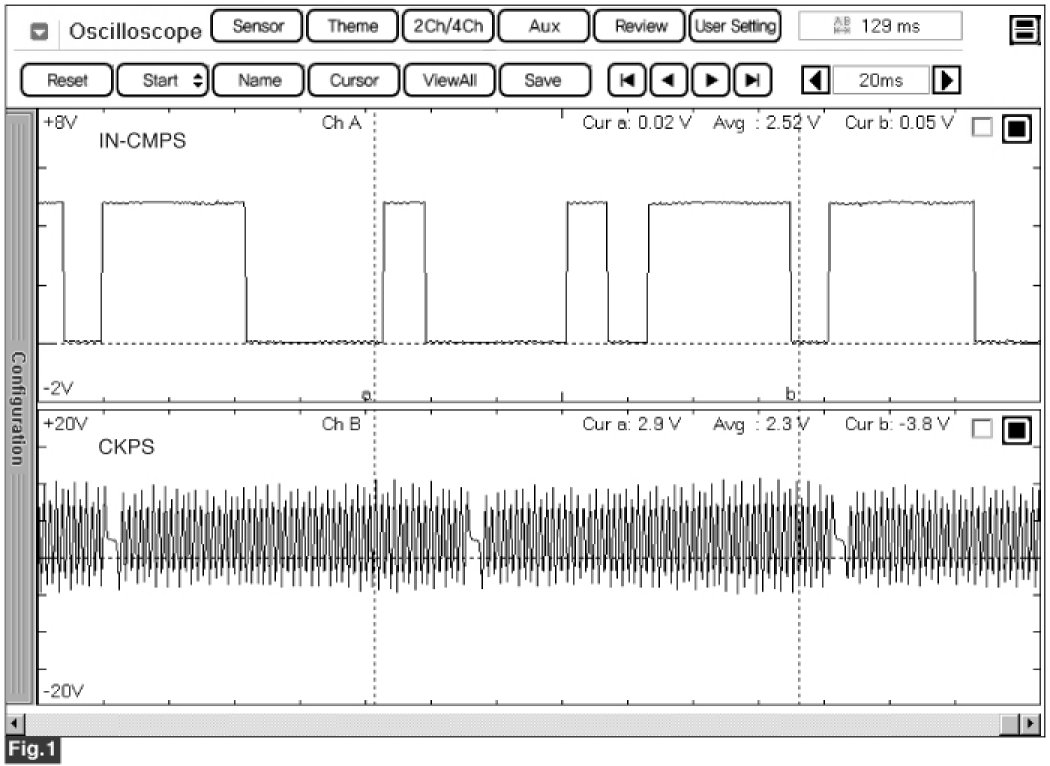Tick the empty checkbox on Ch B
The image size is (1050, 766).
tap(983, 429)
